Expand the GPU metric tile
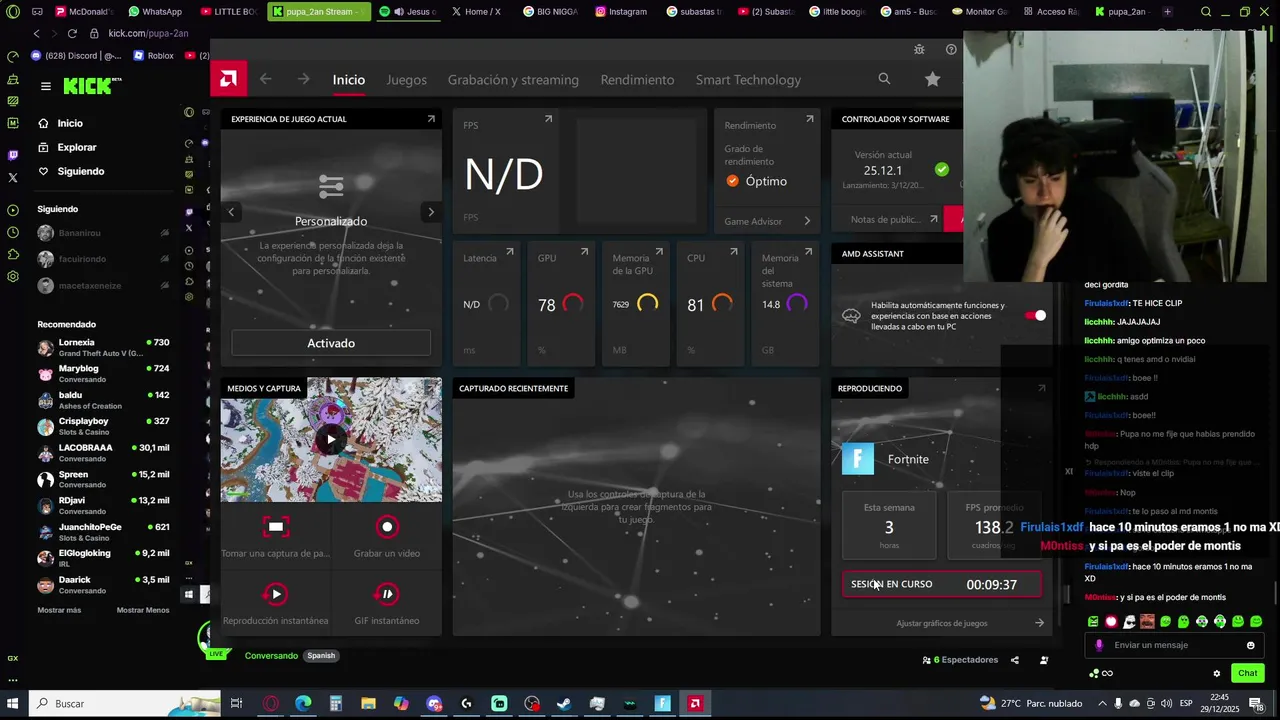This screenshot has height=720, width=1280. click(584, 252)
